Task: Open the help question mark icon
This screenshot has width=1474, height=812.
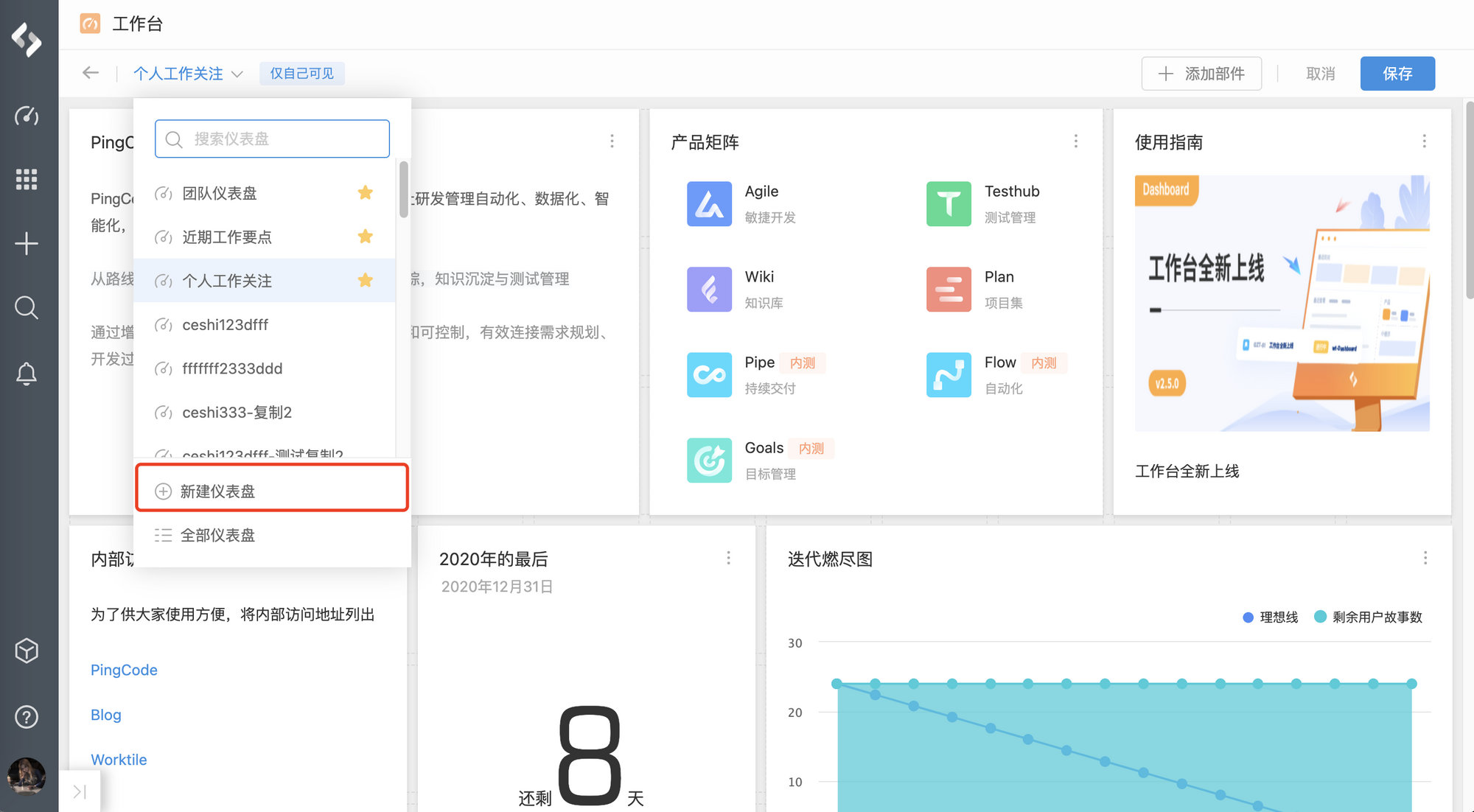Action: (x=27, y=716)
